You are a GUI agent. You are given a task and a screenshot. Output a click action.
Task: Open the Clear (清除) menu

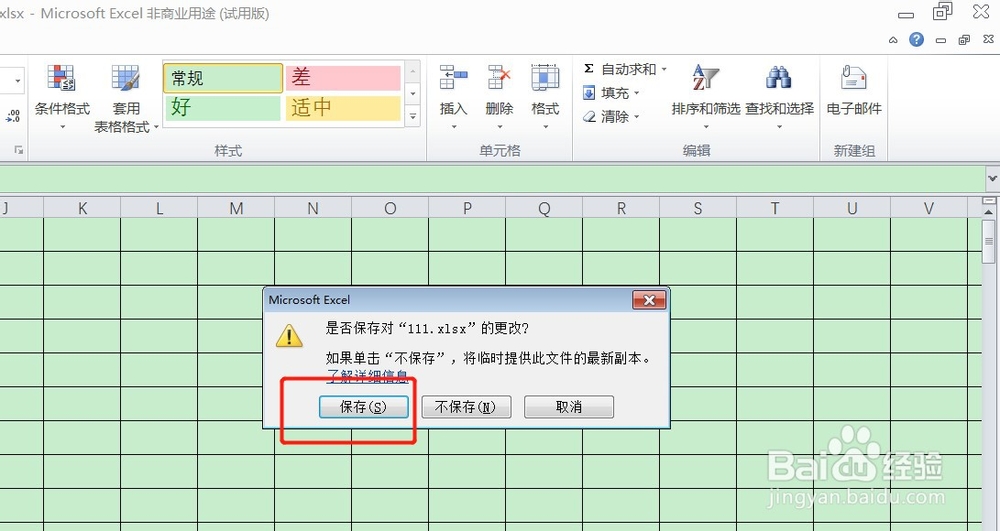[x=611, y=117]
